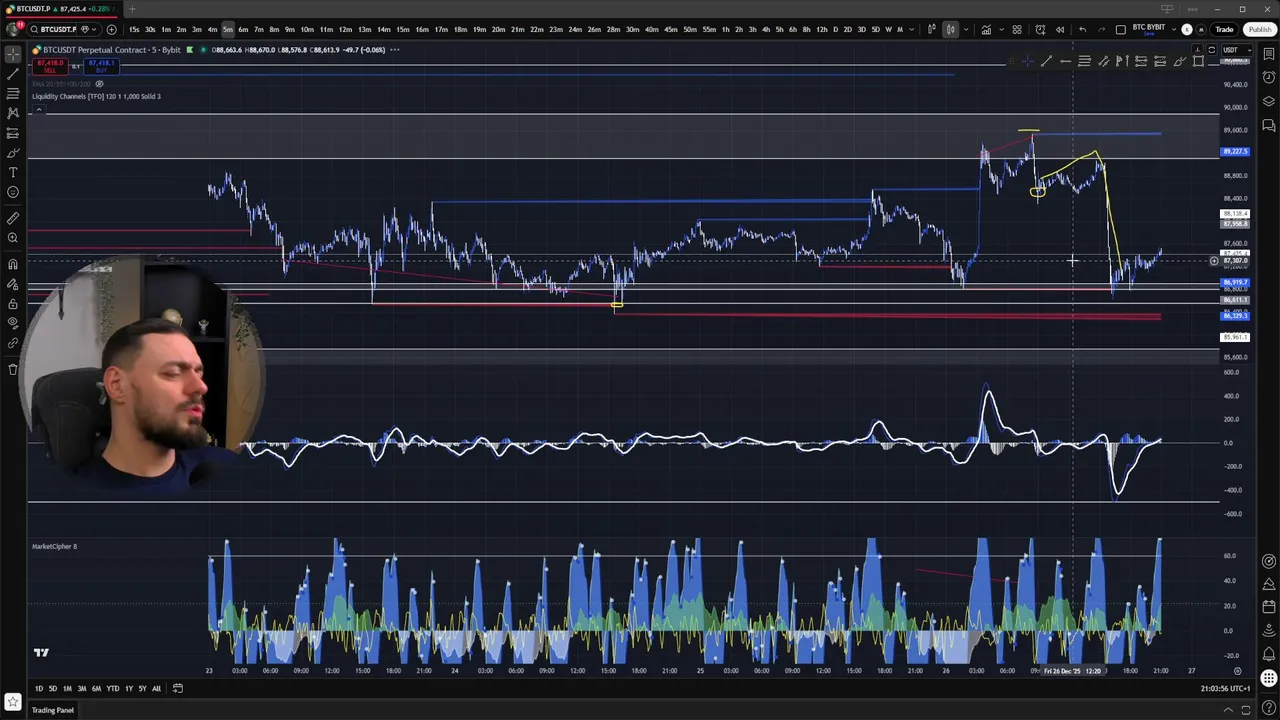This screenshot has width=1280, height=720.
Task: Select the crosshair cursor tool in left toolbar
Action: [13, 55]
